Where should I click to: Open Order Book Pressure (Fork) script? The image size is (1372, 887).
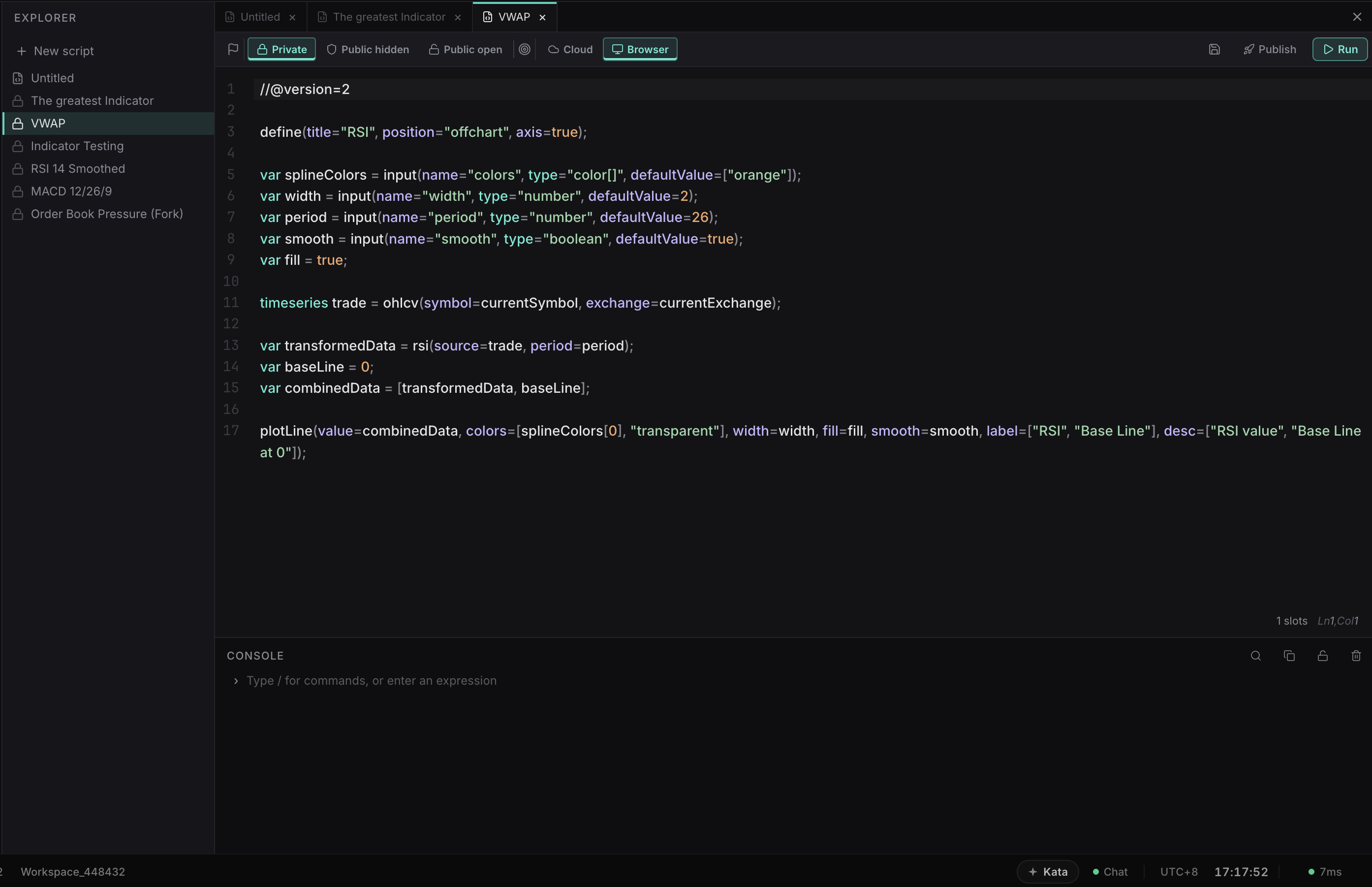tap(108, 214)
